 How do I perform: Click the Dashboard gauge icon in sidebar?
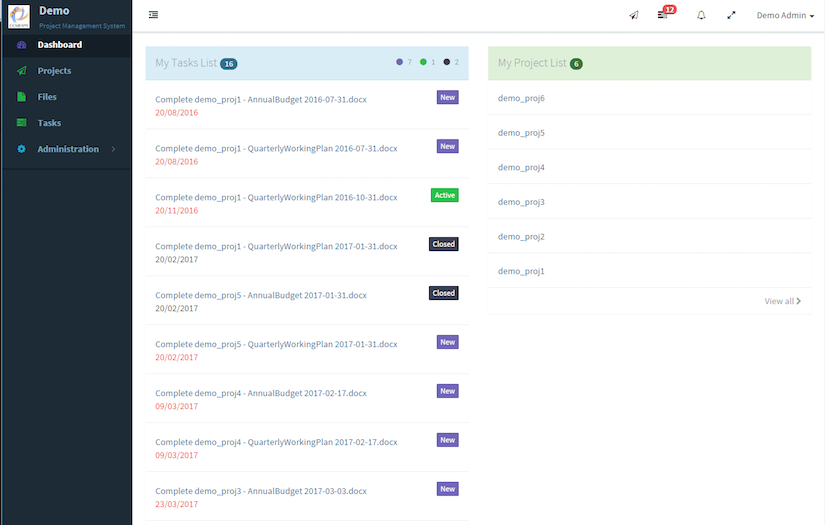click(22, 45)
